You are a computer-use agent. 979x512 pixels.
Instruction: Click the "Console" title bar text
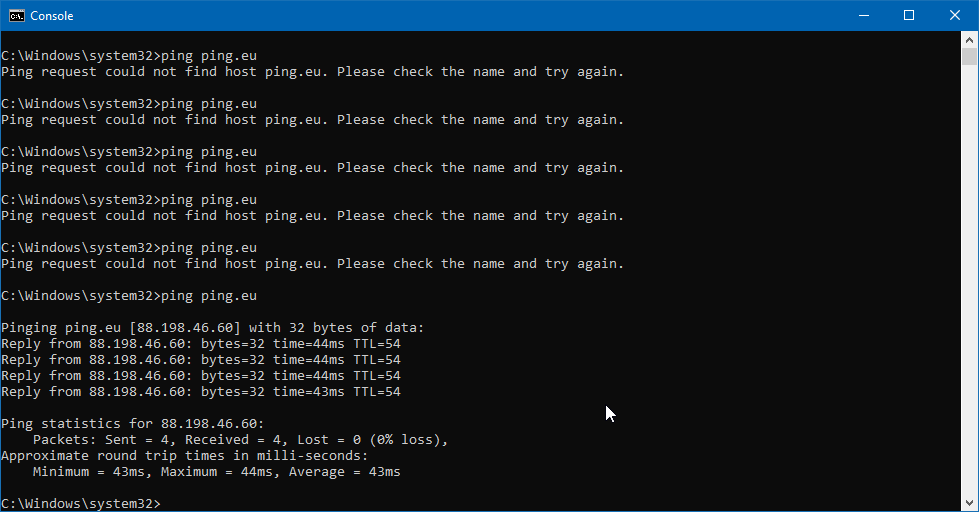52,16
